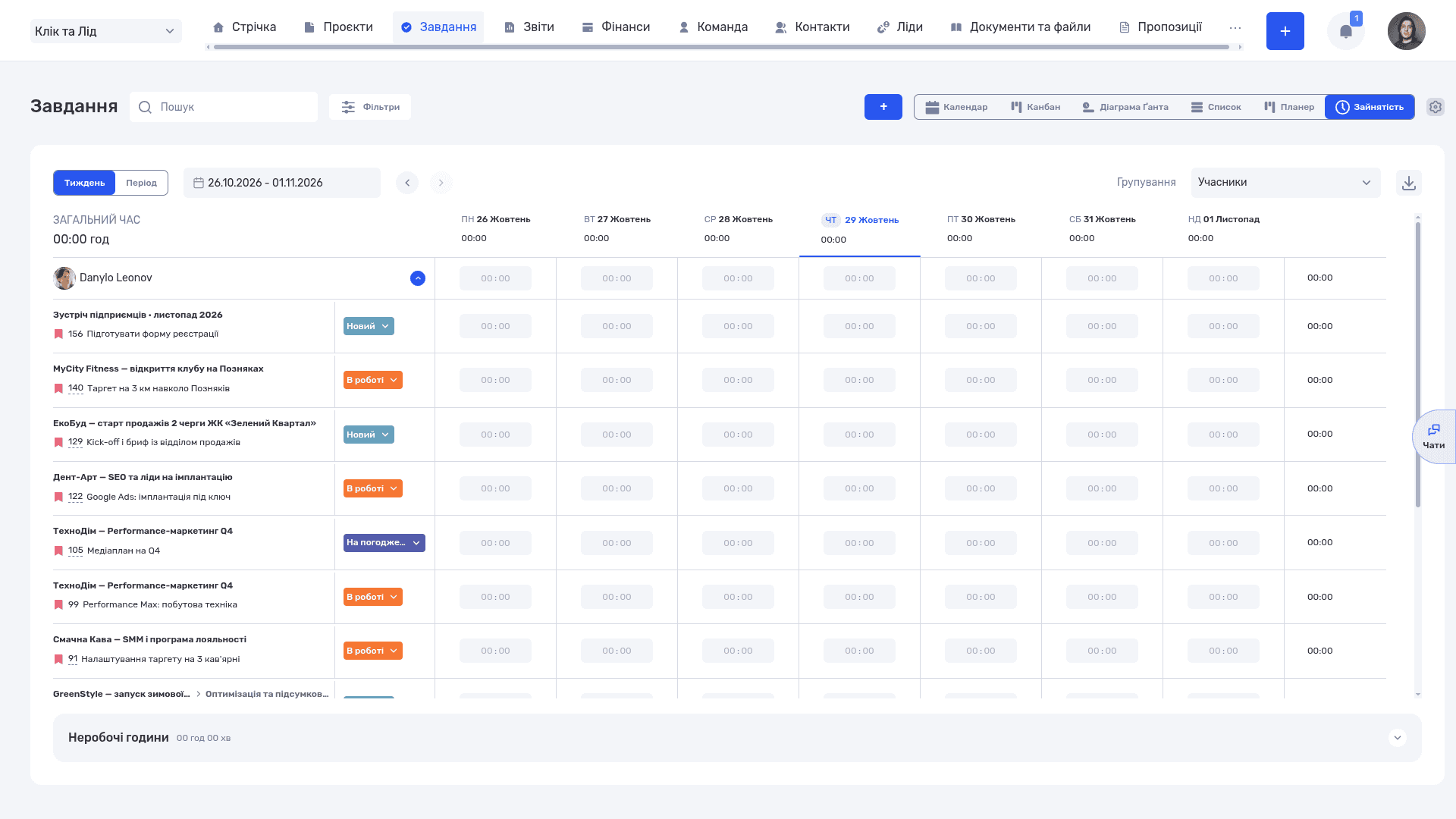Image resolution: width=1456 pixels, height=819 pixels.
Task: Click bookmark icon of task 156
Action: pos(58,334)
